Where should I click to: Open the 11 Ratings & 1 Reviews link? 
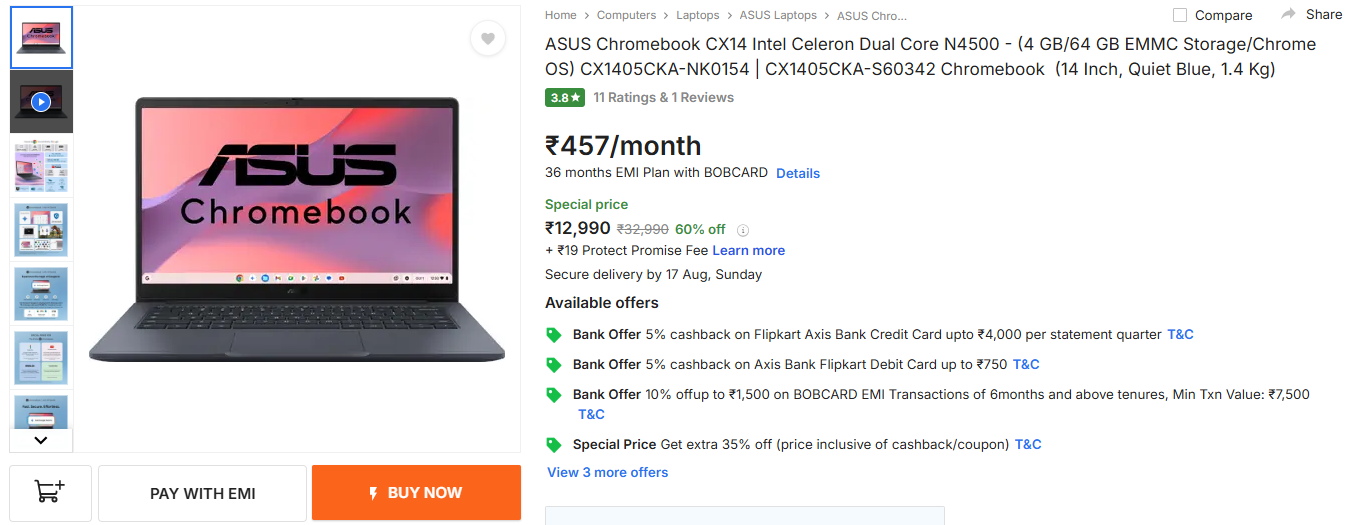point(663,97)
